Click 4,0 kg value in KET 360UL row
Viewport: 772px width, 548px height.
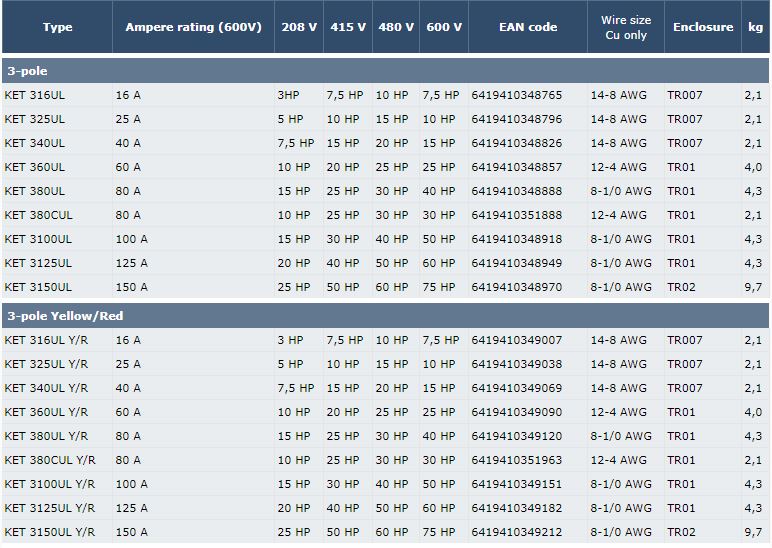click(x=753, y=167)
